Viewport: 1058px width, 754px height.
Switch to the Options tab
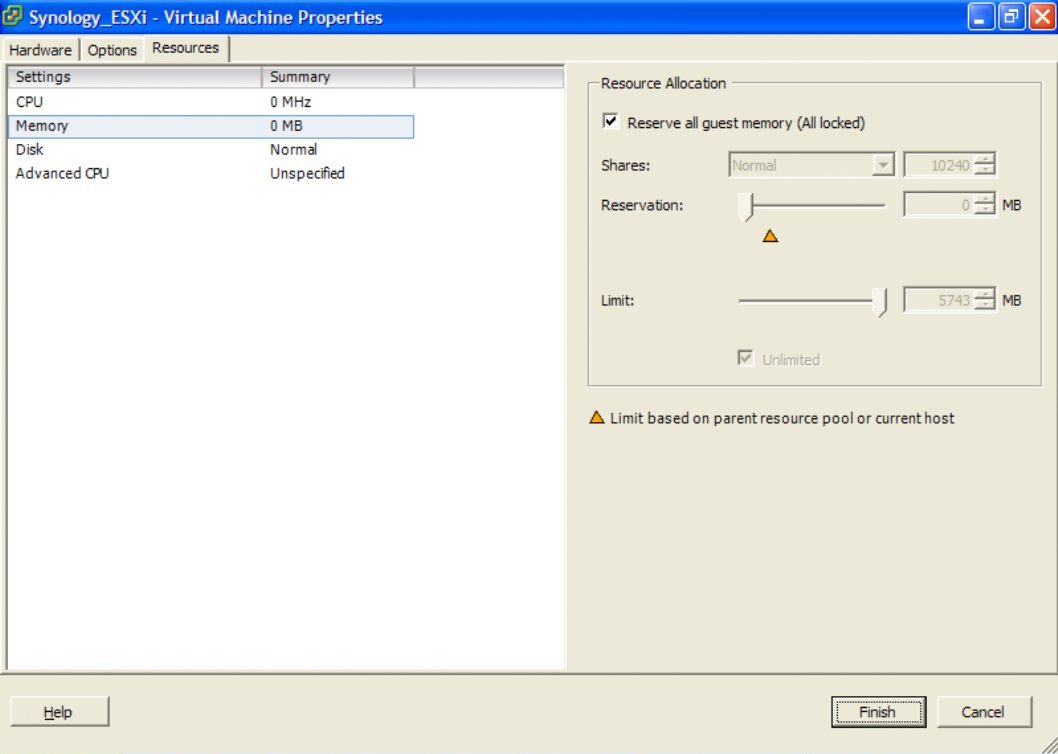pyautogui.click(x=112, y=50)
